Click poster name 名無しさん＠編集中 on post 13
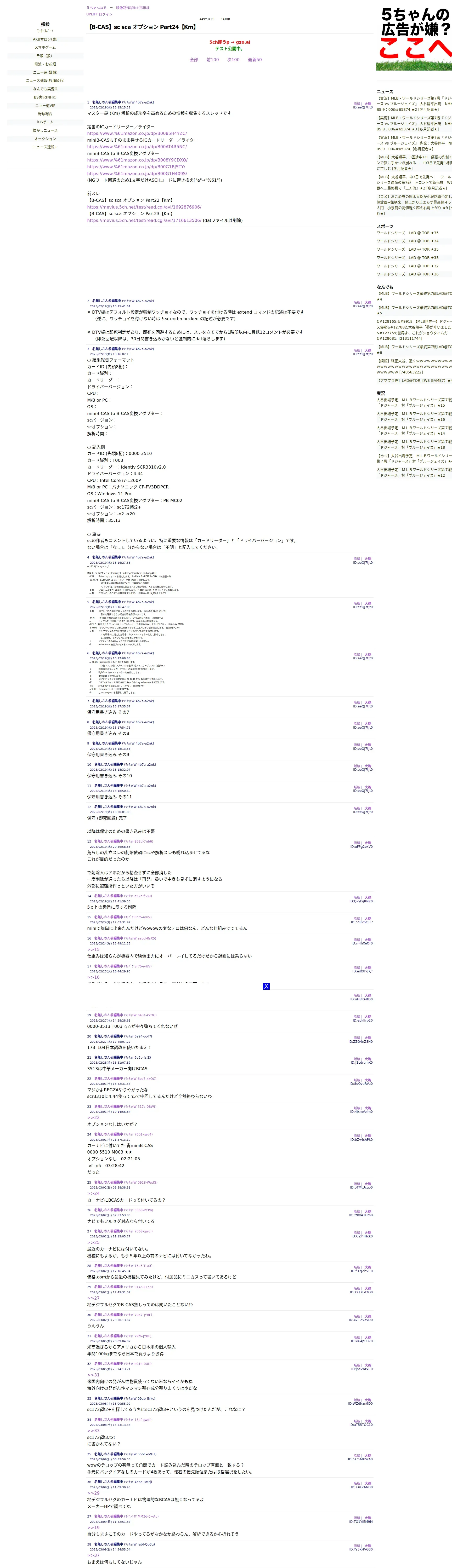 [x=109, y=841]
